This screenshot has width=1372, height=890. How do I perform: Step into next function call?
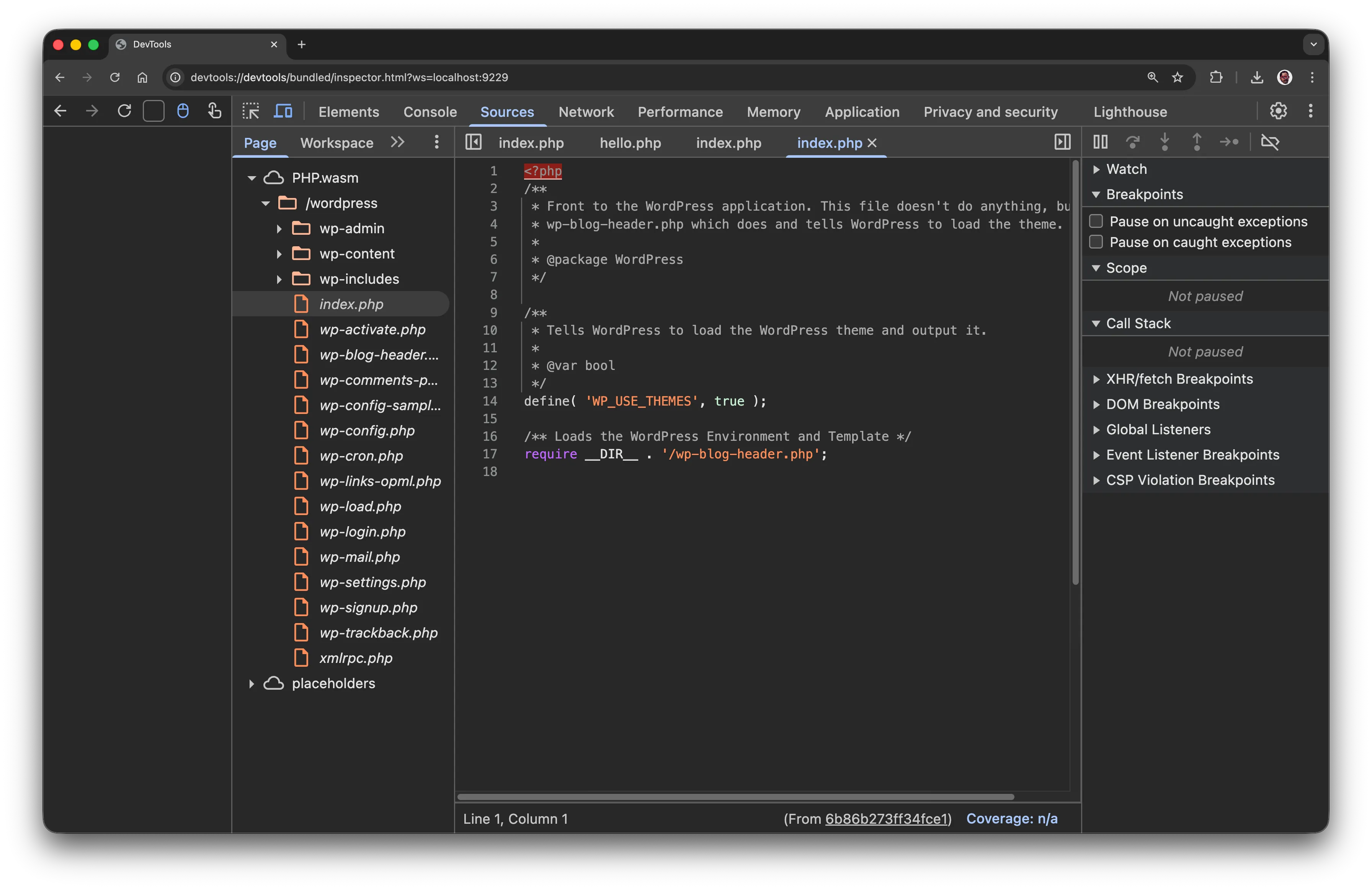[1165, 142]
